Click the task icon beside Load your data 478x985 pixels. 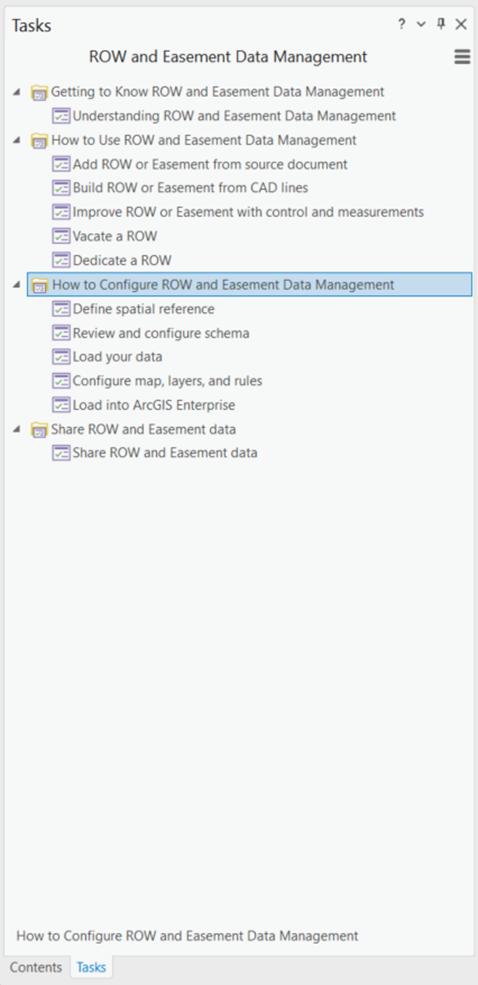(61, 356)
